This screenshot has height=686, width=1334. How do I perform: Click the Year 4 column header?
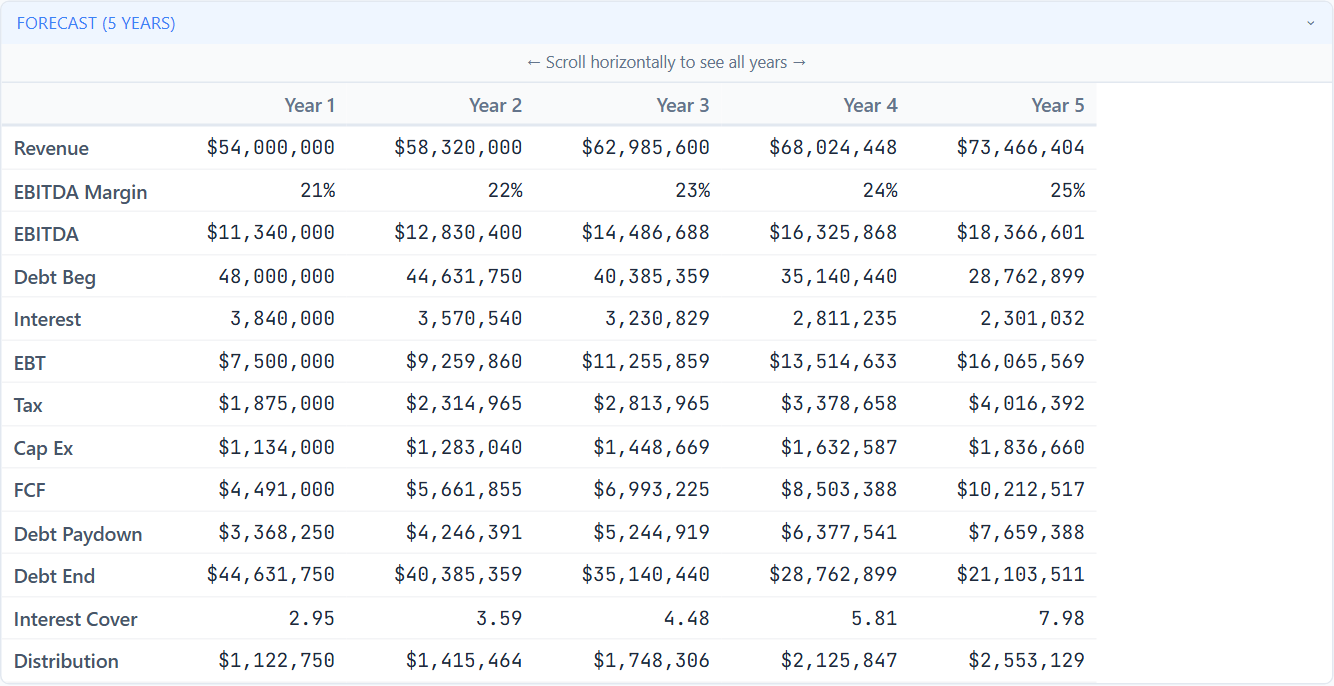[871, 105]
